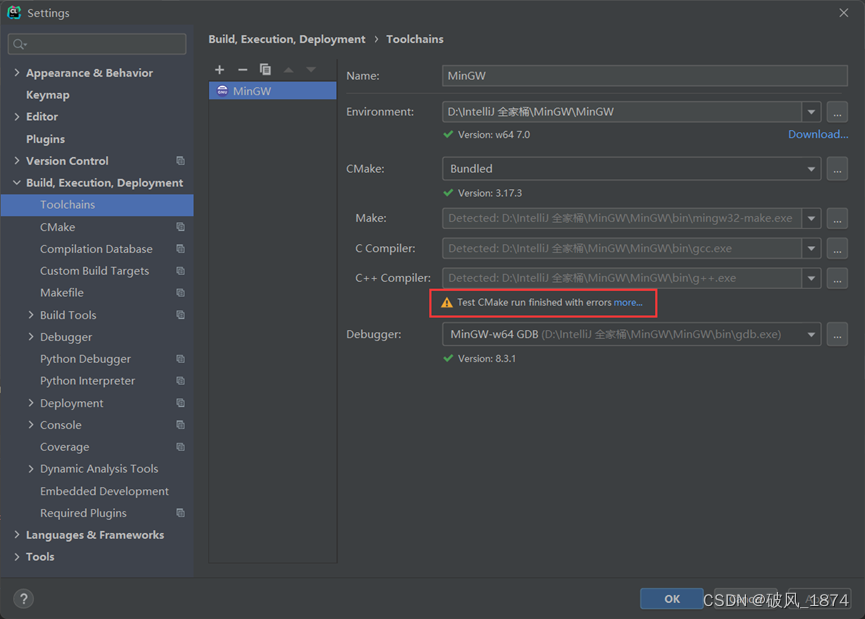Expand the Build Tools tree node

31,315
